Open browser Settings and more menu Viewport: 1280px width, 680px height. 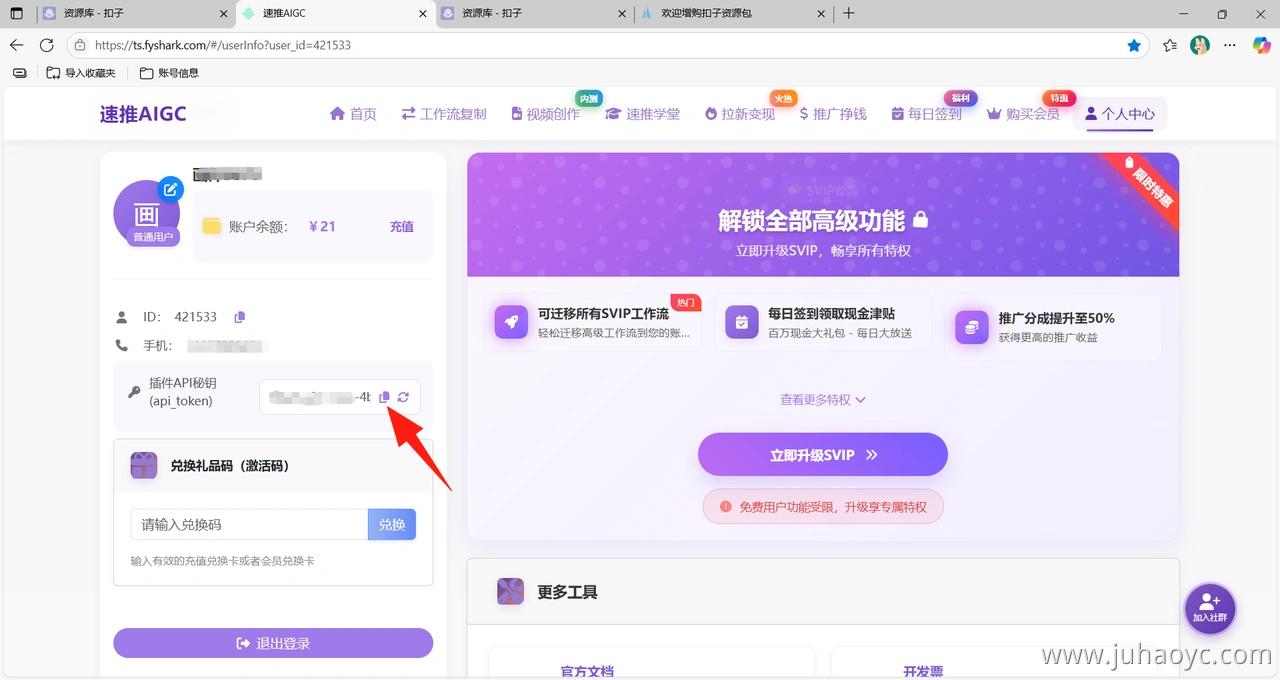(x=1231, y=45)
